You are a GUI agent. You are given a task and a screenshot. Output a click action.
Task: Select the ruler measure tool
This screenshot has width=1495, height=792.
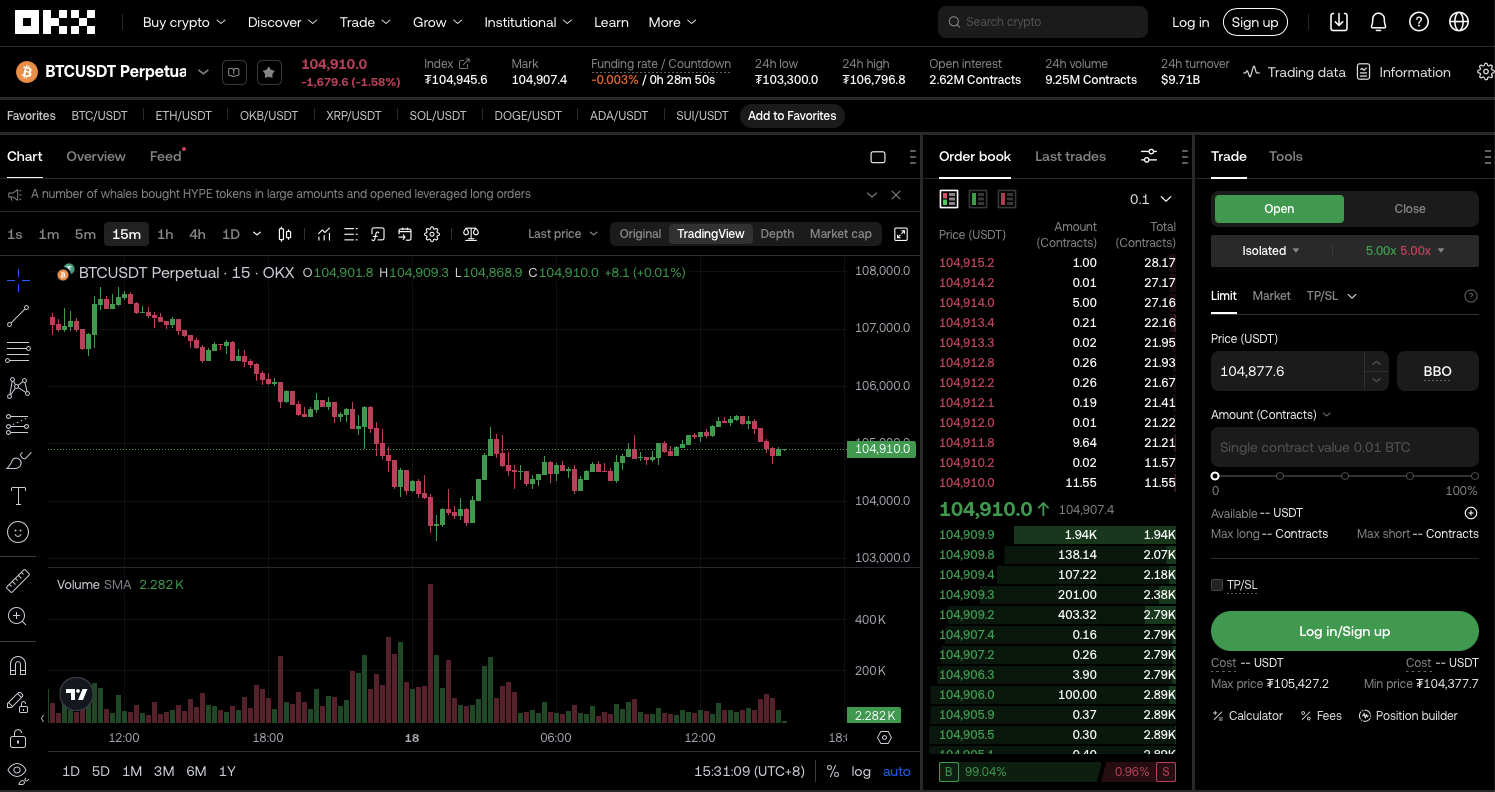tap(18, 581)
